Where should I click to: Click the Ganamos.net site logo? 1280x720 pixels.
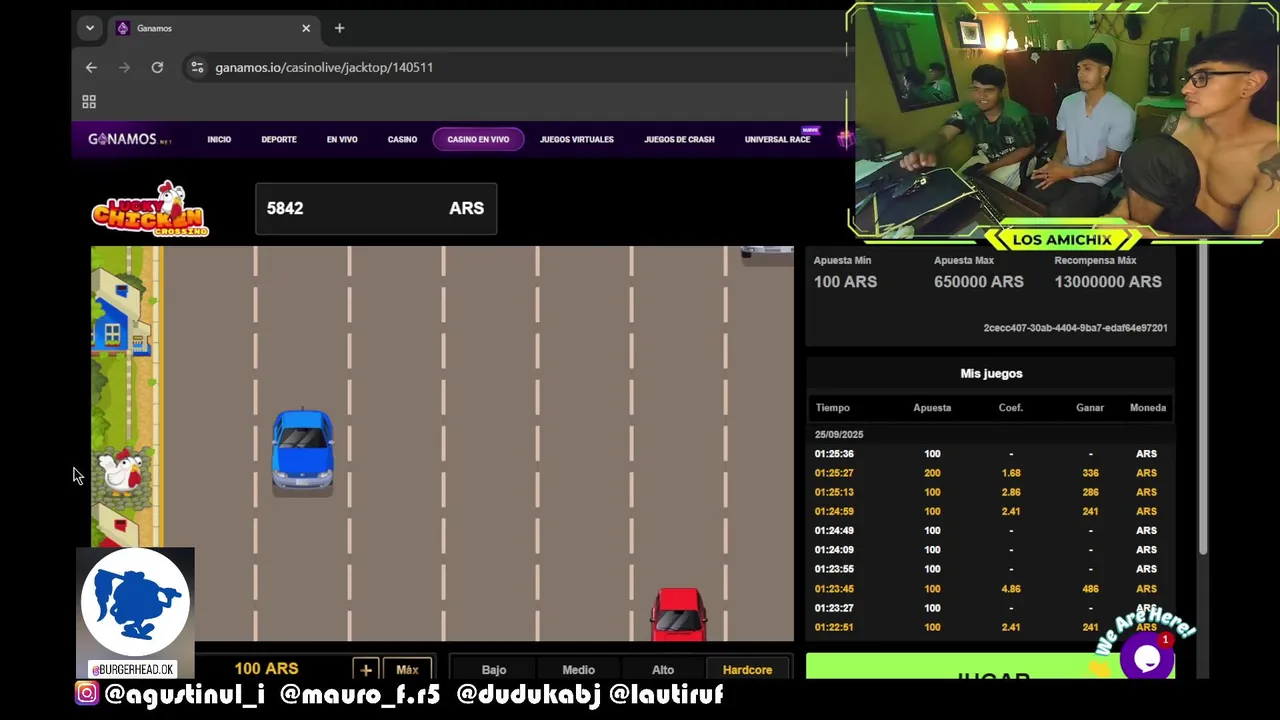130,139
